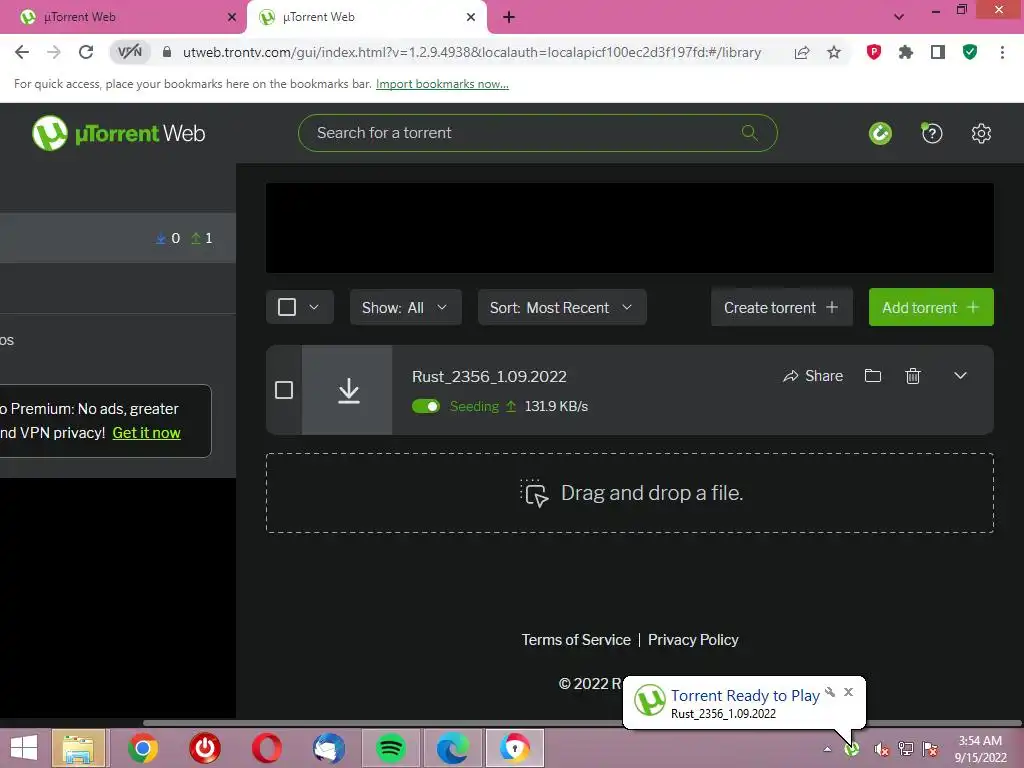Click the notification wrench options icon
The image size is (1024, 768).
coord(830,692)
